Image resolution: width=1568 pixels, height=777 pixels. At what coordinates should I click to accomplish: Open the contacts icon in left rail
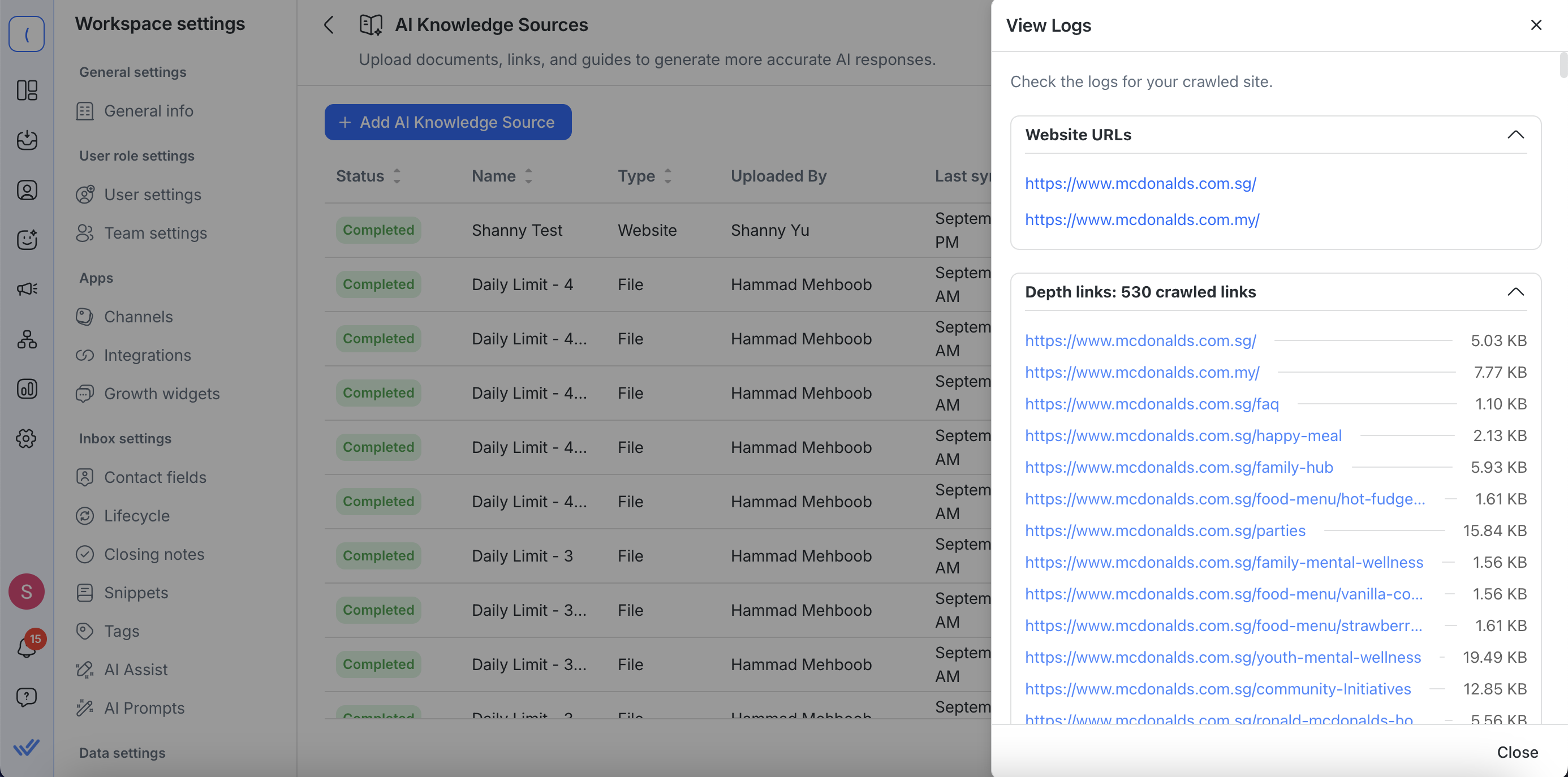(27, 190)
